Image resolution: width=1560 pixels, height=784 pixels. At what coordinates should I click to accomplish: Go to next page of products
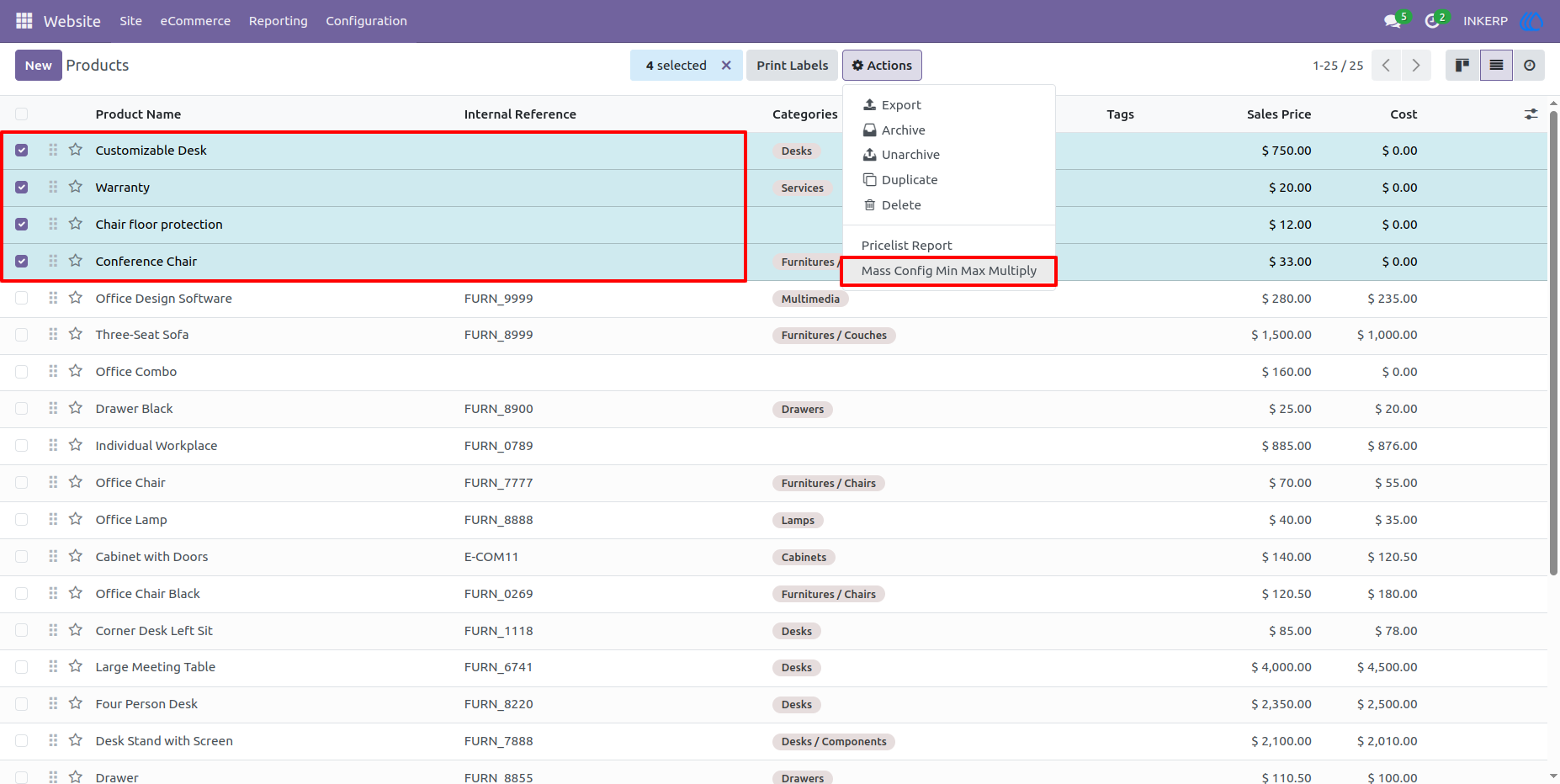point(1416,66)
